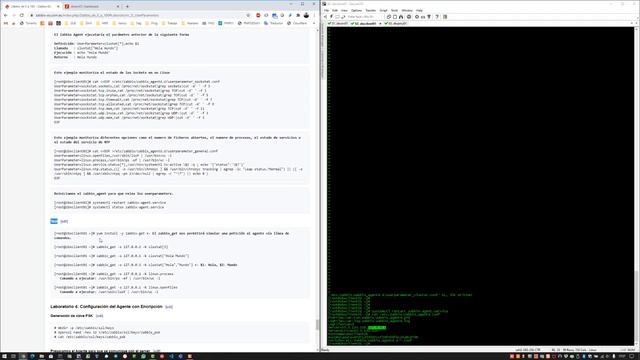Open Help menu in SecureCRT
Viewport: 640px width, 360px height.
coord(419,10)
